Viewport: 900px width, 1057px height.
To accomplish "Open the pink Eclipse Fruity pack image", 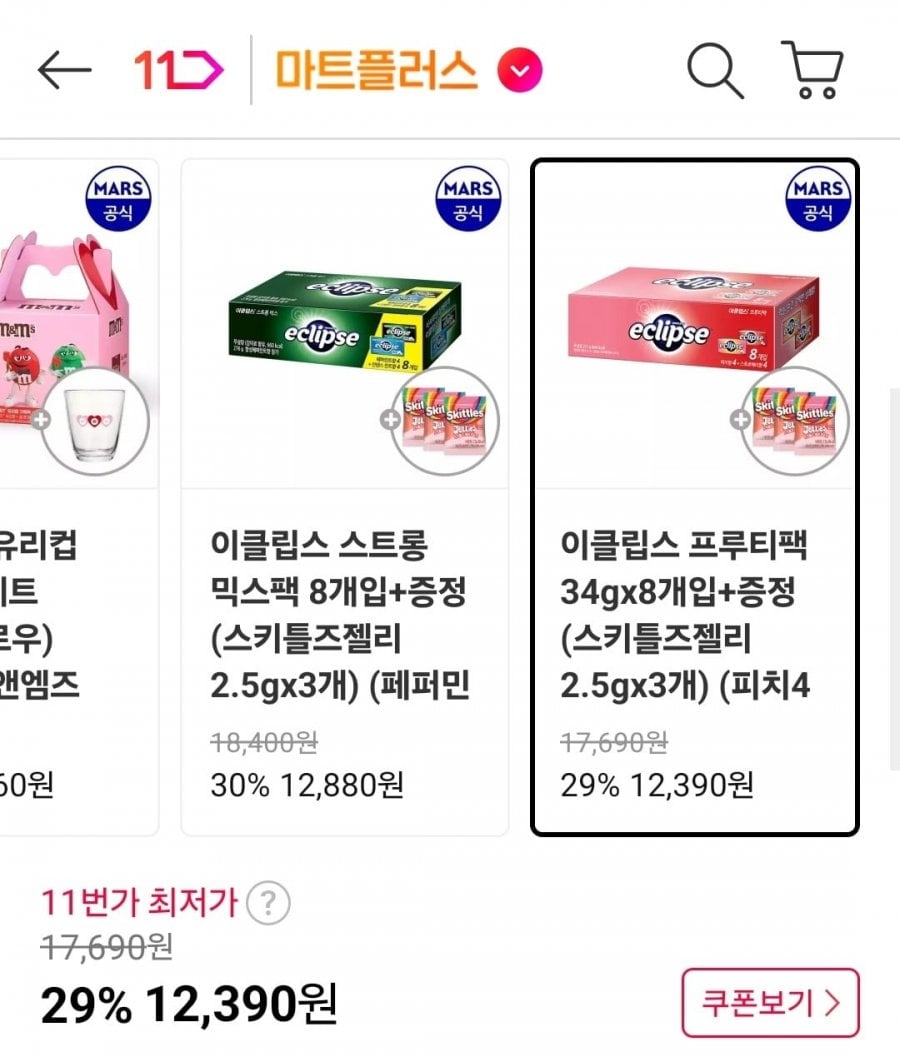I will coord(692,320).
